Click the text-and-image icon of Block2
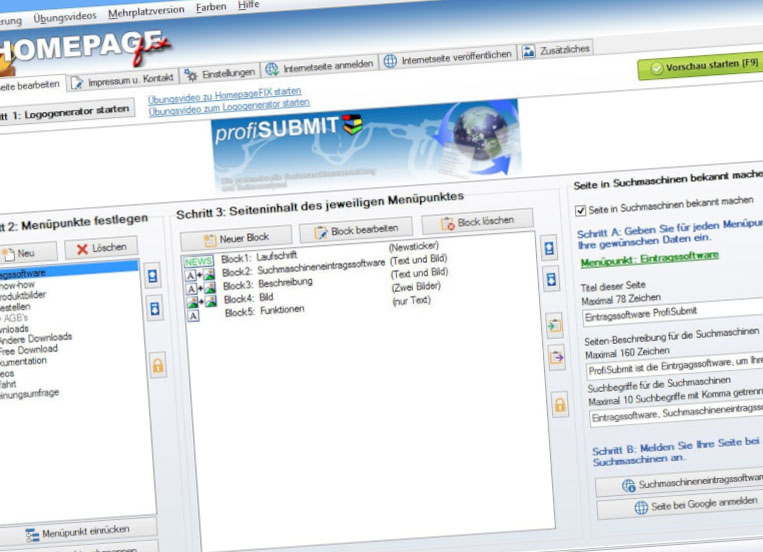 coord(200,275)
